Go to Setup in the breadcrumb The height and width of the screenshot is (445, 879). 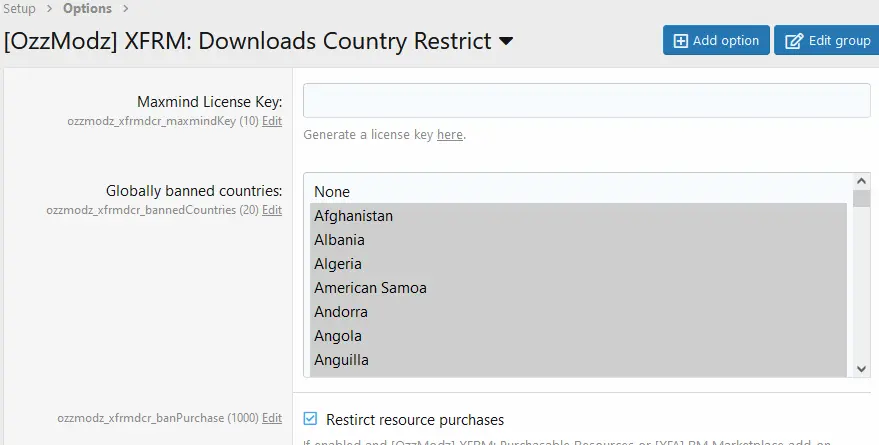click(x=19, y=9)
